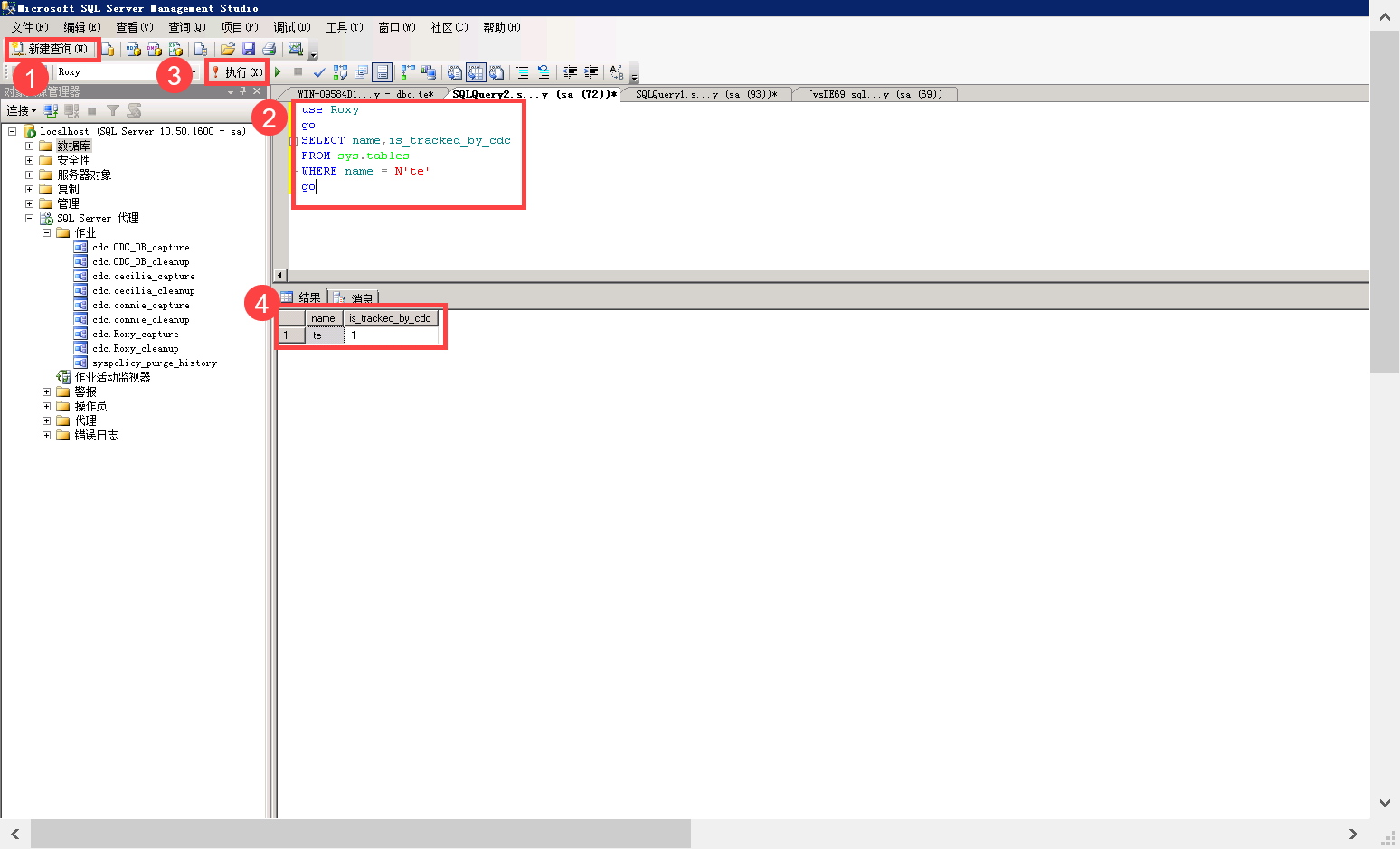This screenshot has height=849, width=1400.
Task: Expand the 安全性 folder
Action: click(x=29, y=160)
